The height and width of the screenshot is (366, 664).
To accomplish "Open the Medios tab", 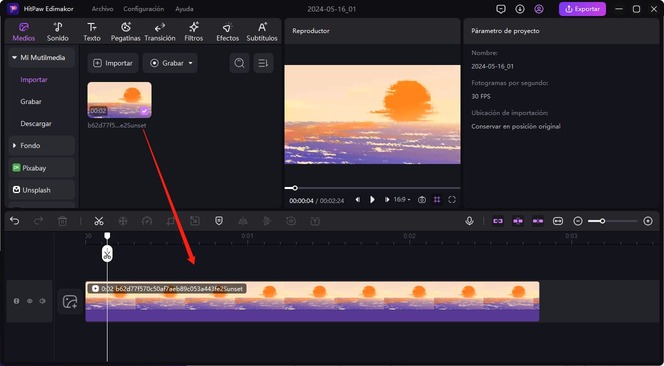I will (x=24, y=32).
